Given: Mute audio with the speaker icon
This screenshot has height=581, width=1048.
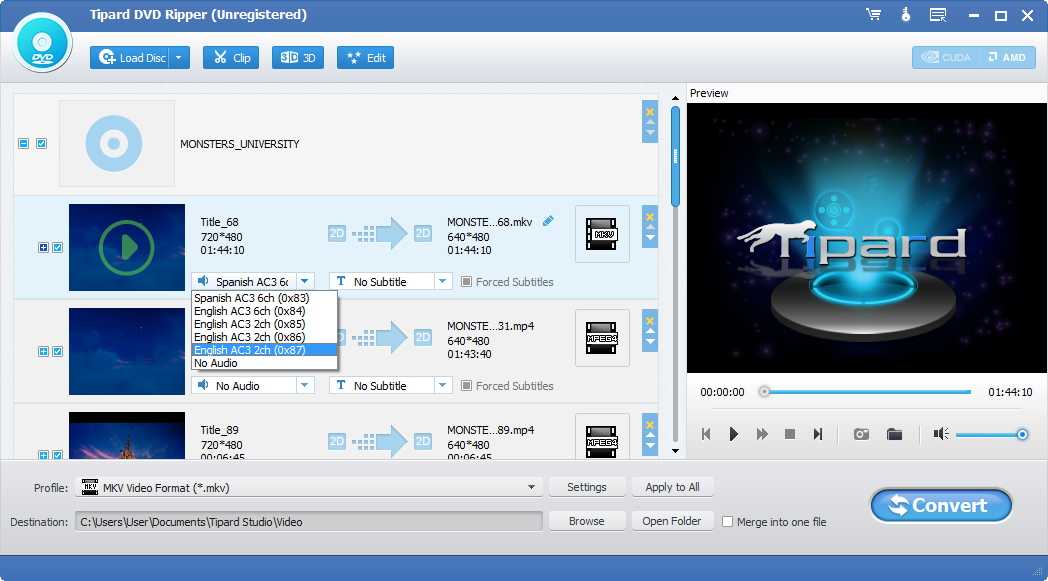Looking at the screenshot, I should coord(940,434).
